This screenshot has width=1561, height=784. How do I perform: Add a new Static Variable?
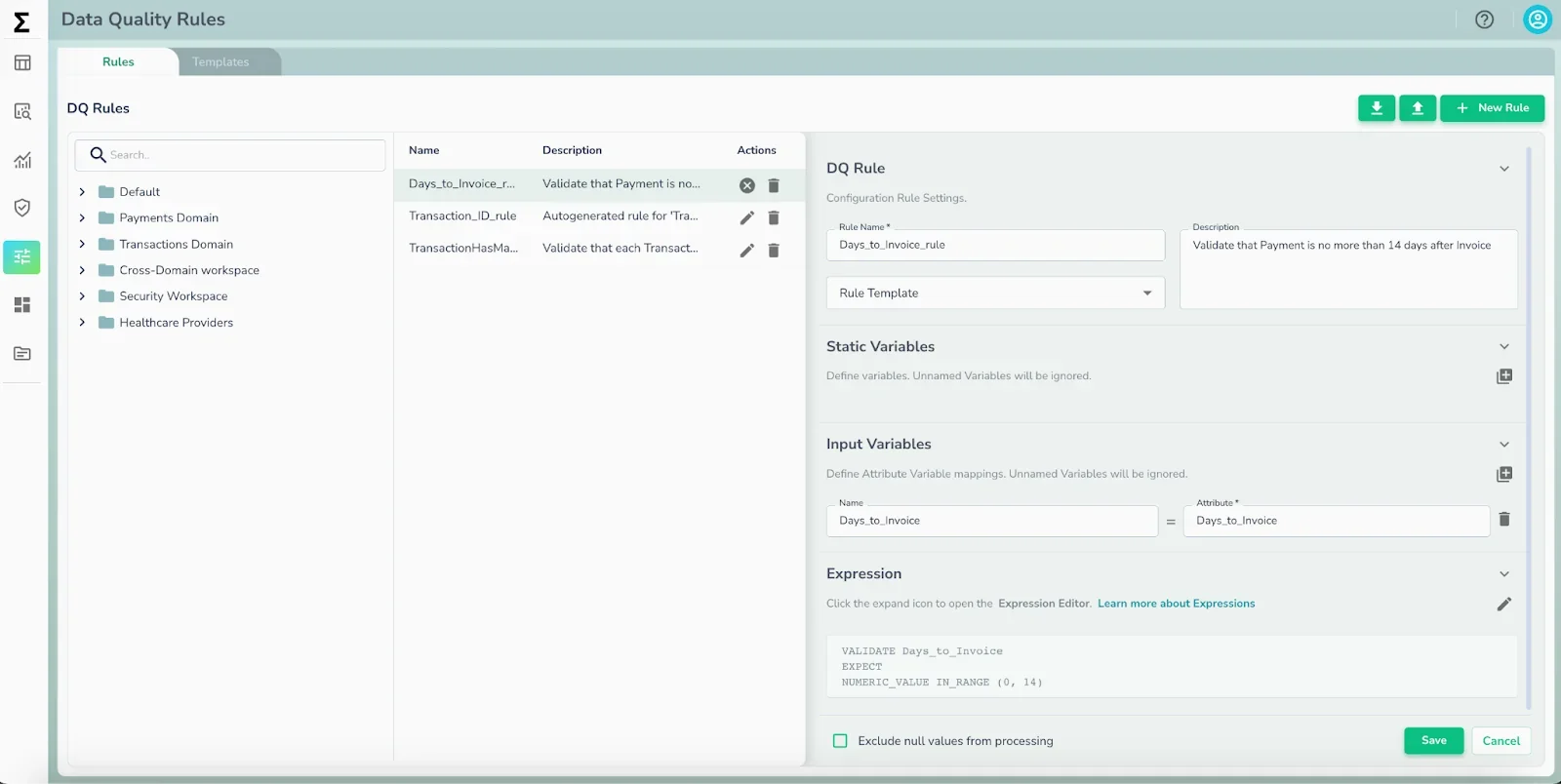tap(1504, 376)
